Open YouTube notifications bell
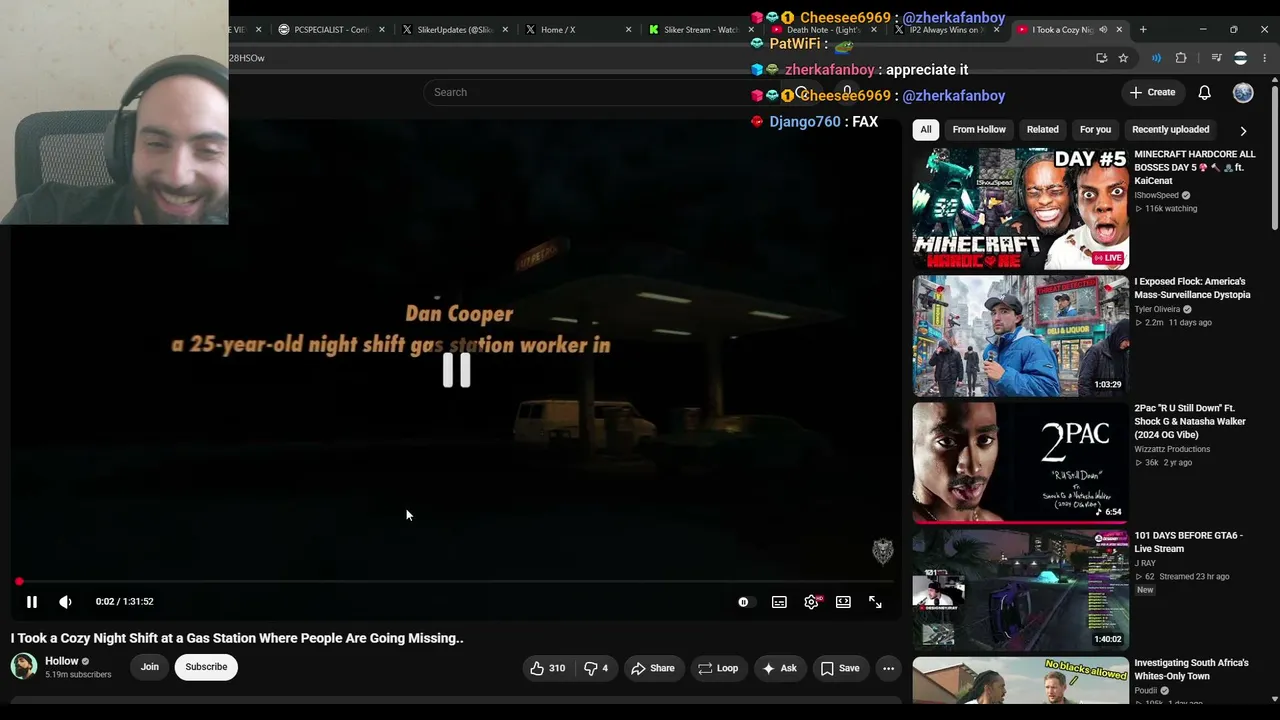Screen dimensions: 1280x720 (x=1205, y=92)
